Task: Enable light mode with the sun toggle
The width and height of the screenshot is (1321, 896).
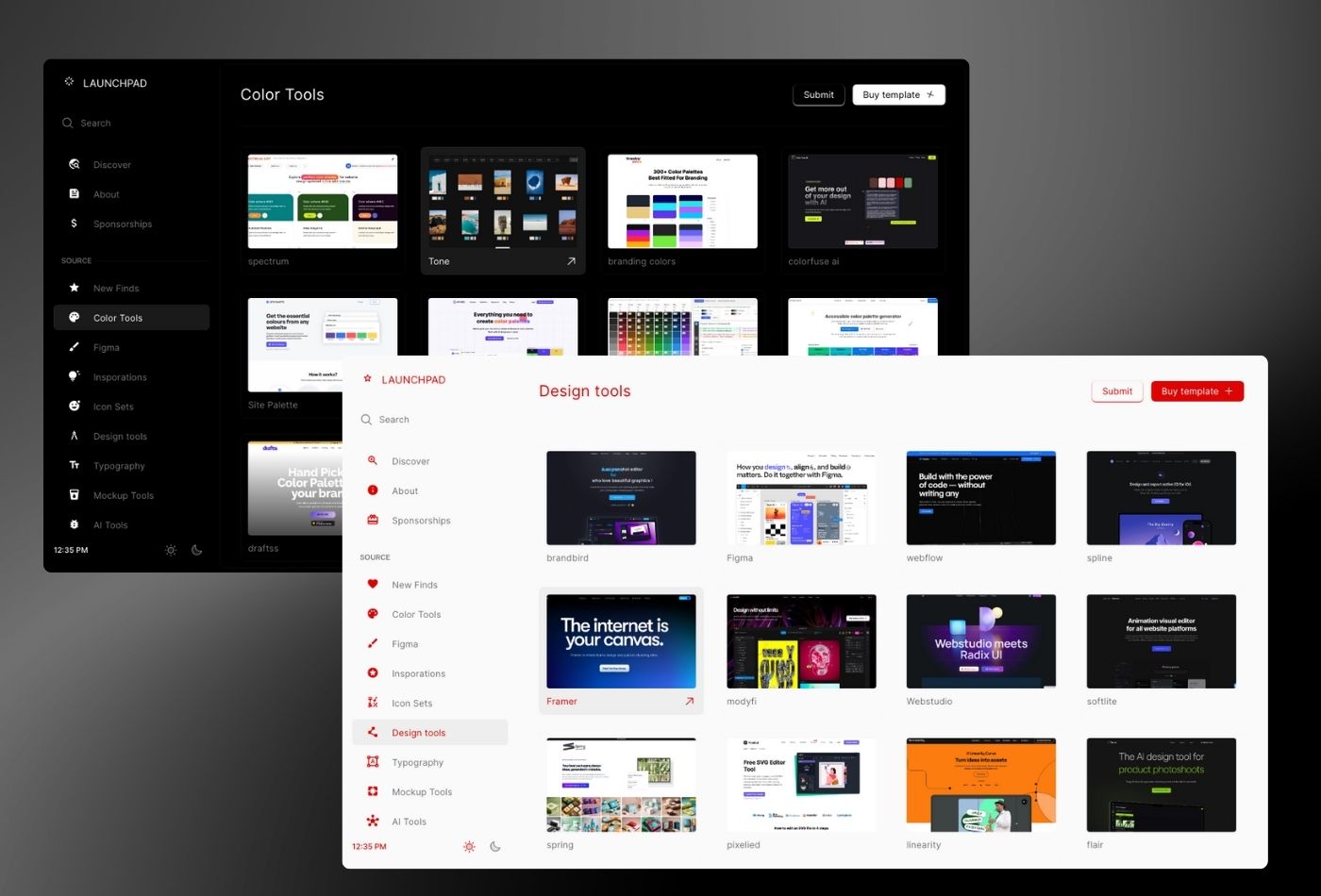Action: (469, 846)
